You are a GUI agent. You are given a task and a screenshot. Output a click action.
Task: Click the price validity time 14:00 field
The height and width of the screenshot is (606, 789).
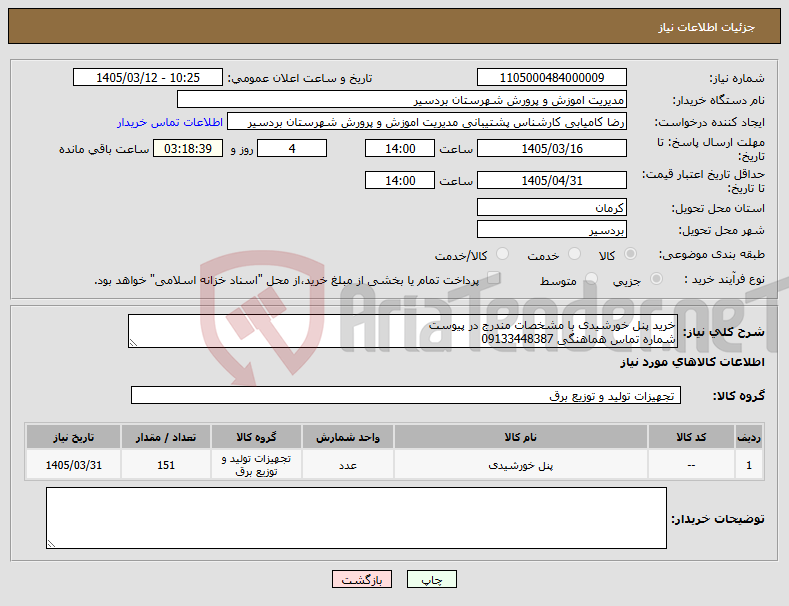(400, 180)
